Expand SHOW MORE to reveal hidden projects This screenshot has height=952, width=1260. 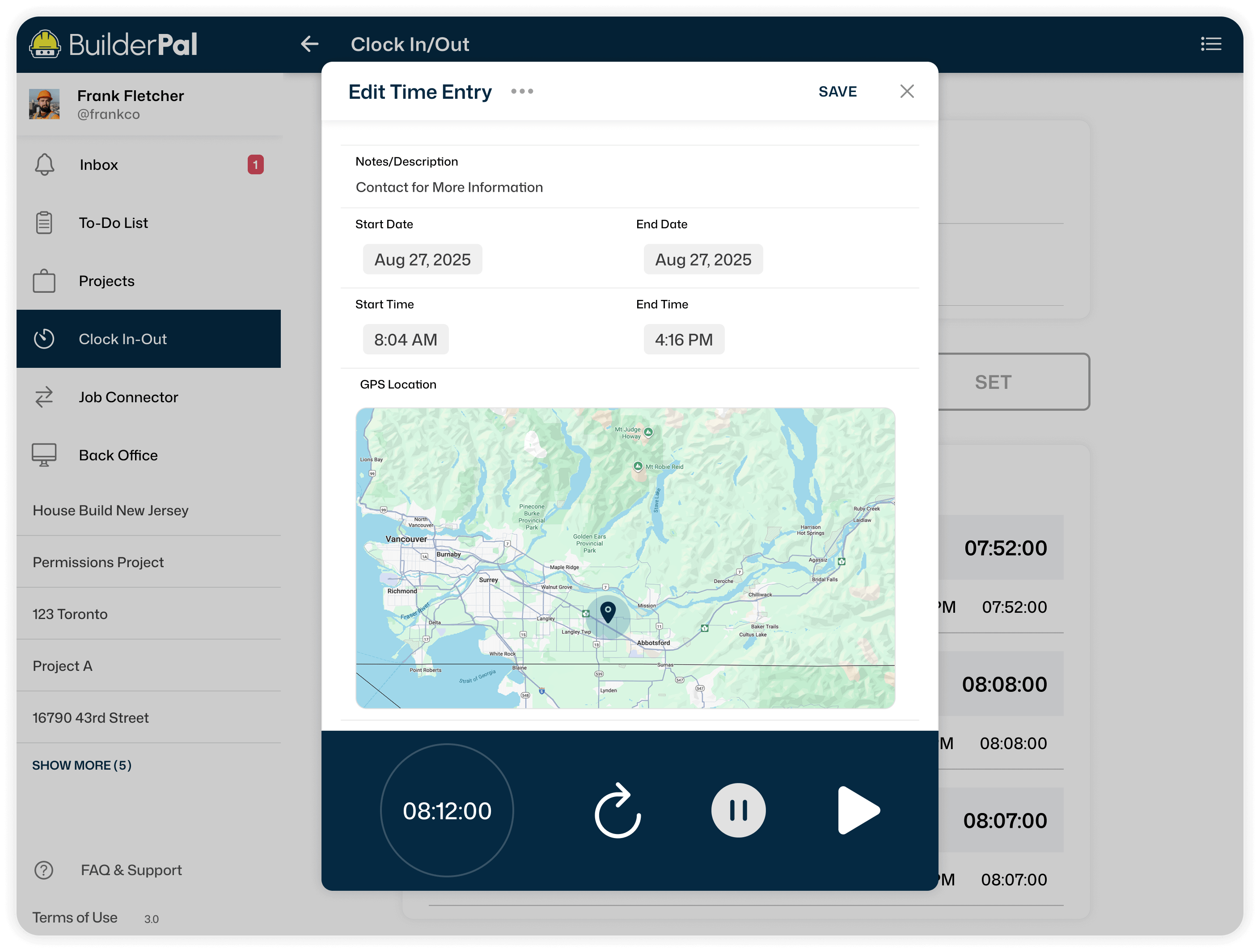[81, 765]
